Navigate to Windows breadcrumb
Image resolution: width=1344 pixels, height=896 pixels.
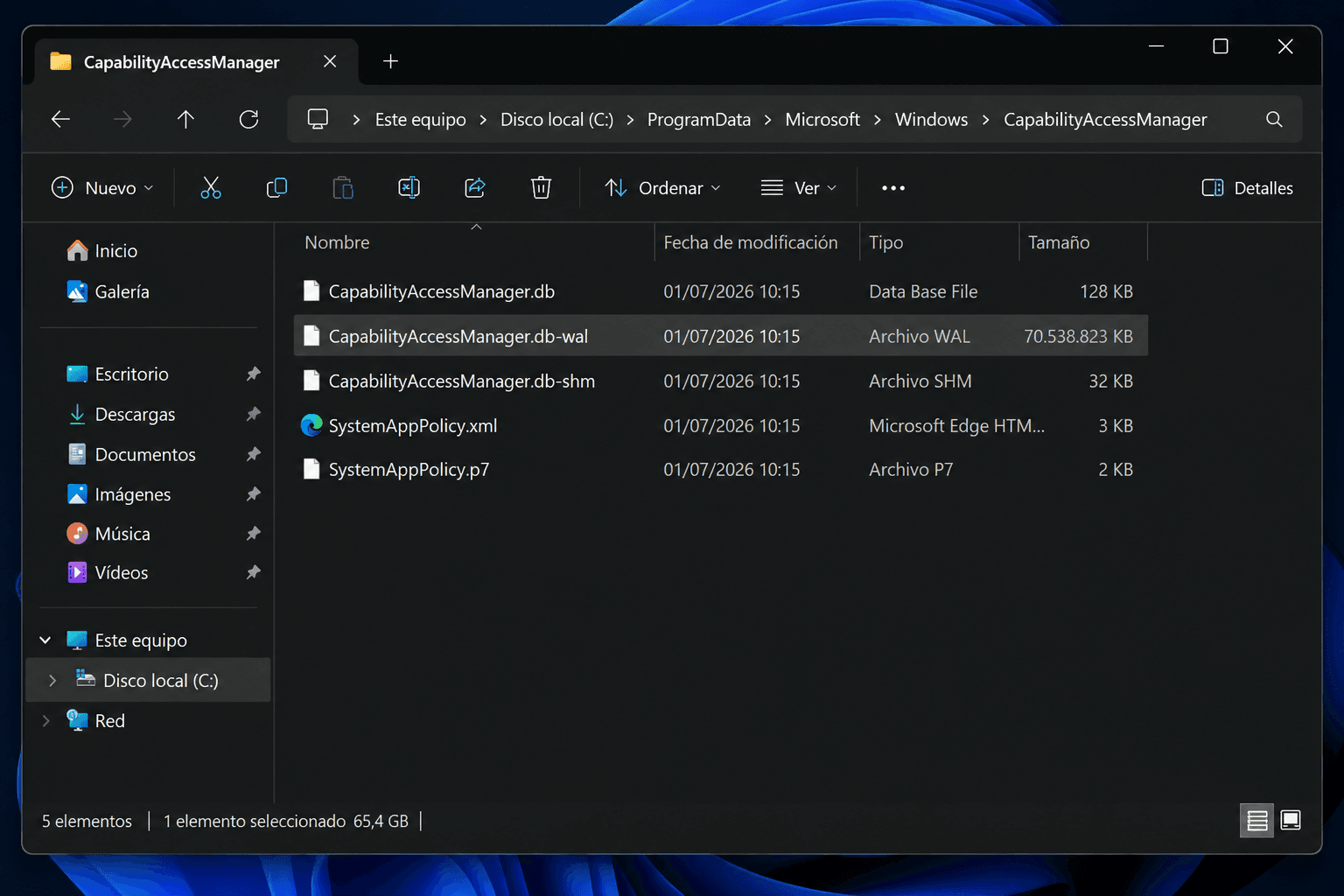tap(931, 120)
